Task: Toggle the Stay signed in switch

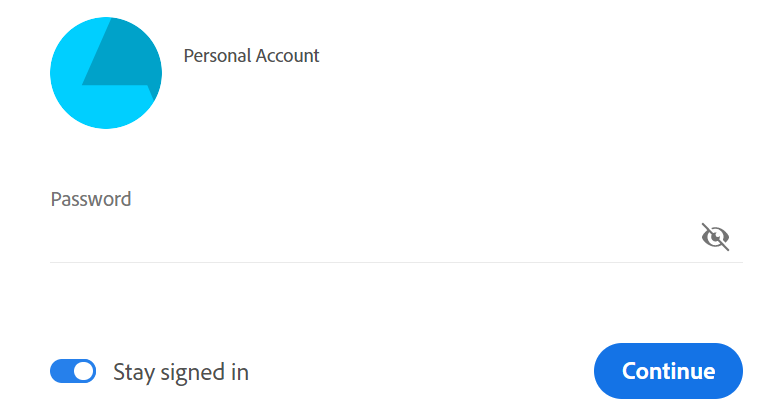Action: [73, 372]
